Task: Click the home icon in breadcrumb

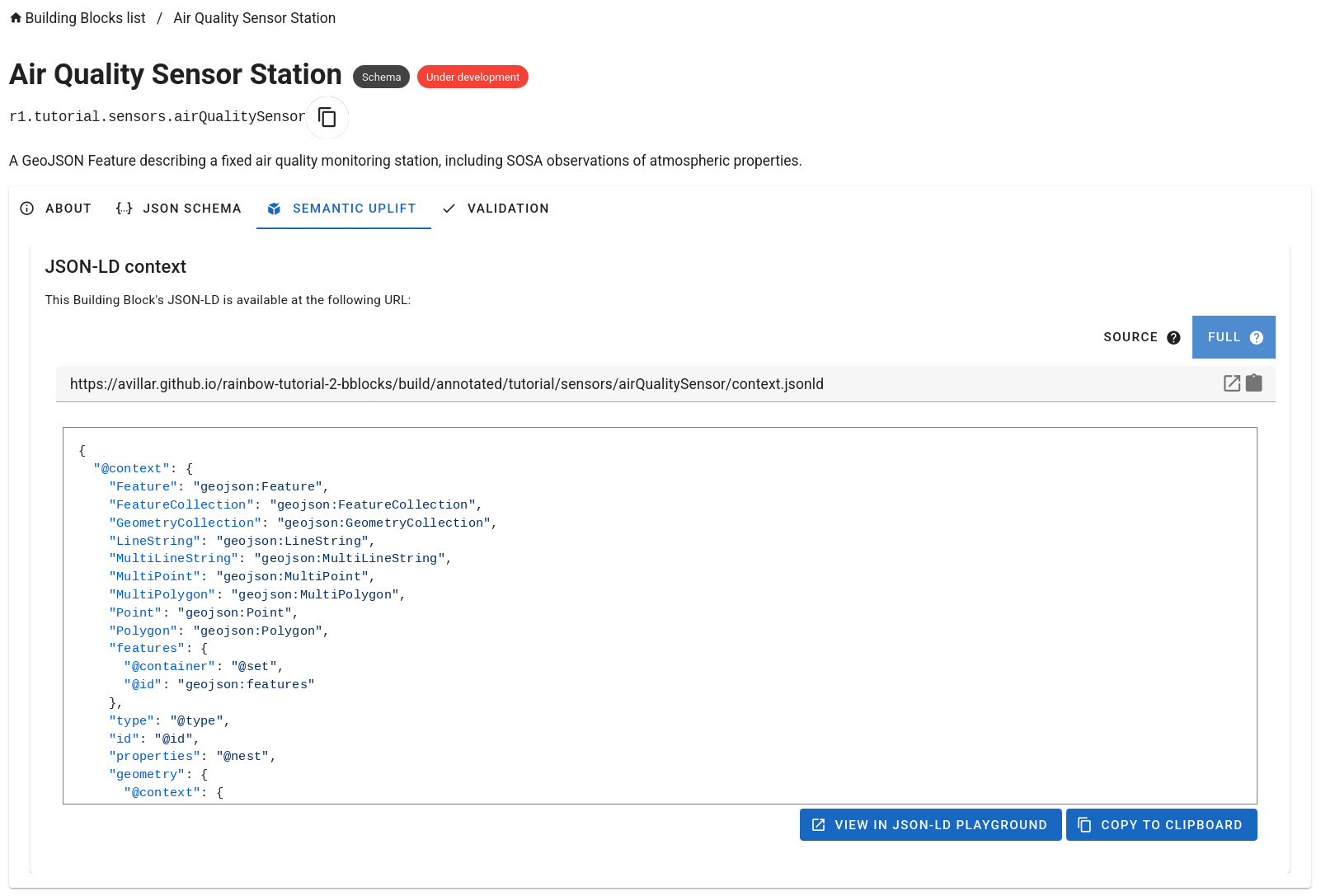Action: (x=15, y=17)
